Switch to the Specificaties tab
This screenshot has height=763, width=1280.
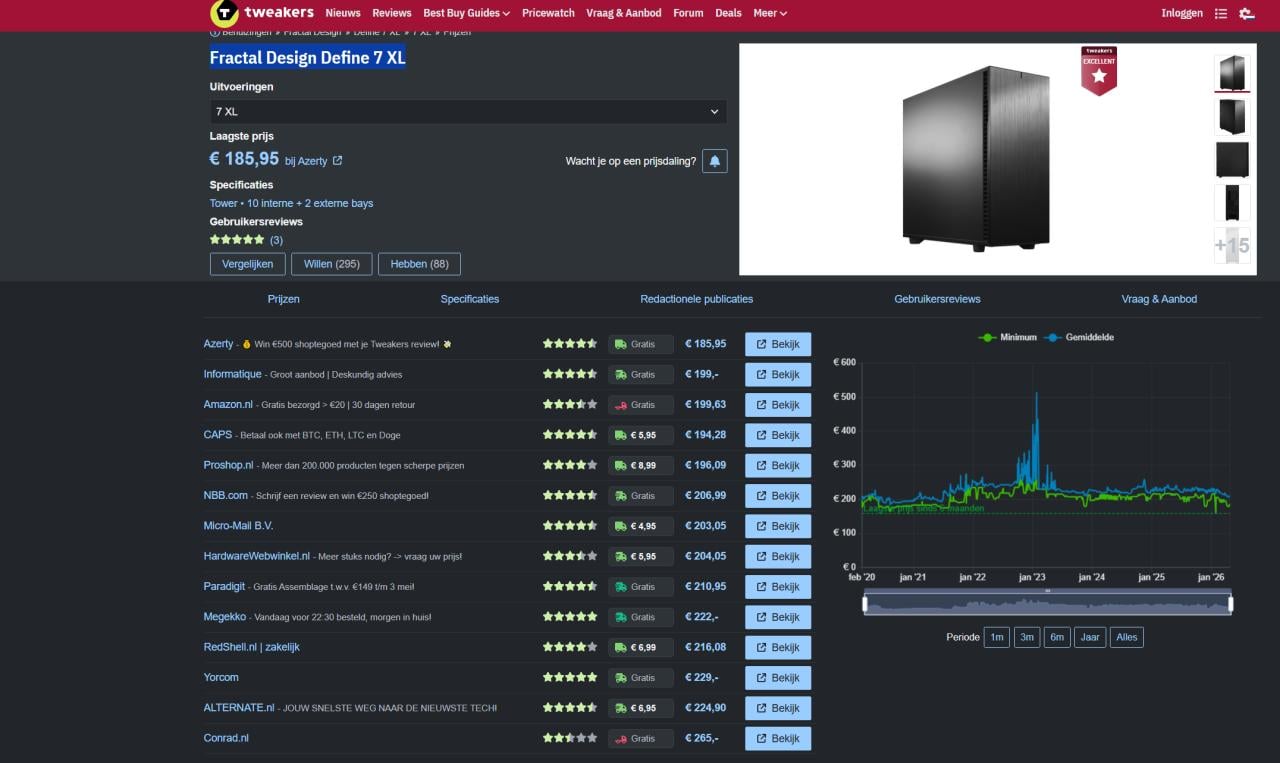[x=469, y=298]
